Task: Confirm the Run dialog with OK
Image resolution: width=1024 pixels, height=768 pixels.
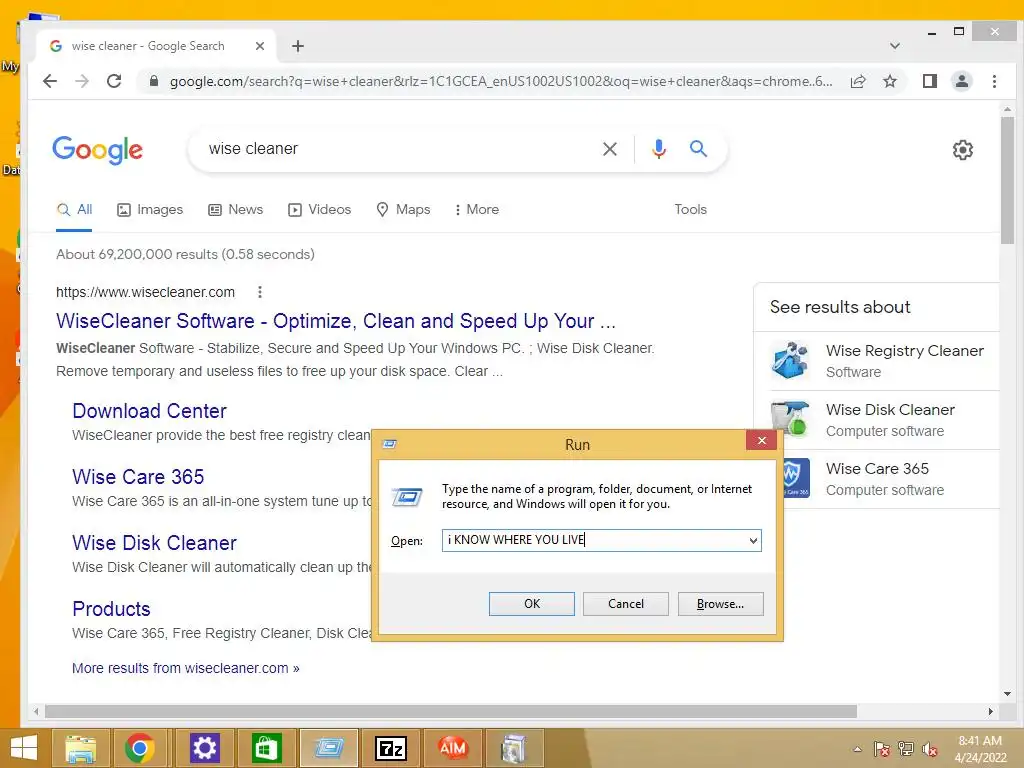Action: tap(532, 604)
